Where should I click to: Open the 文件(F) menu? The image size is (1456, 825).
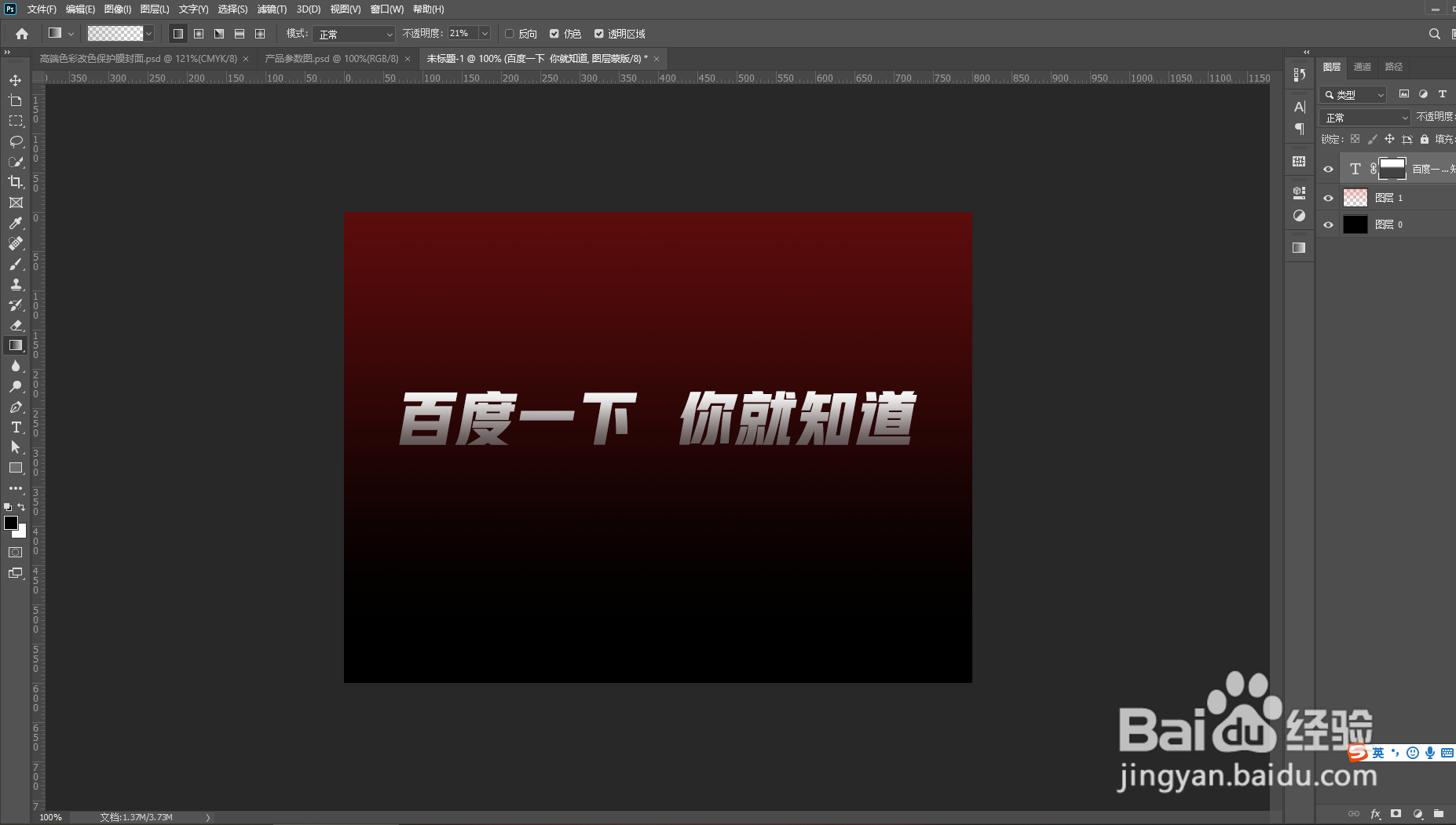[42, 9]
